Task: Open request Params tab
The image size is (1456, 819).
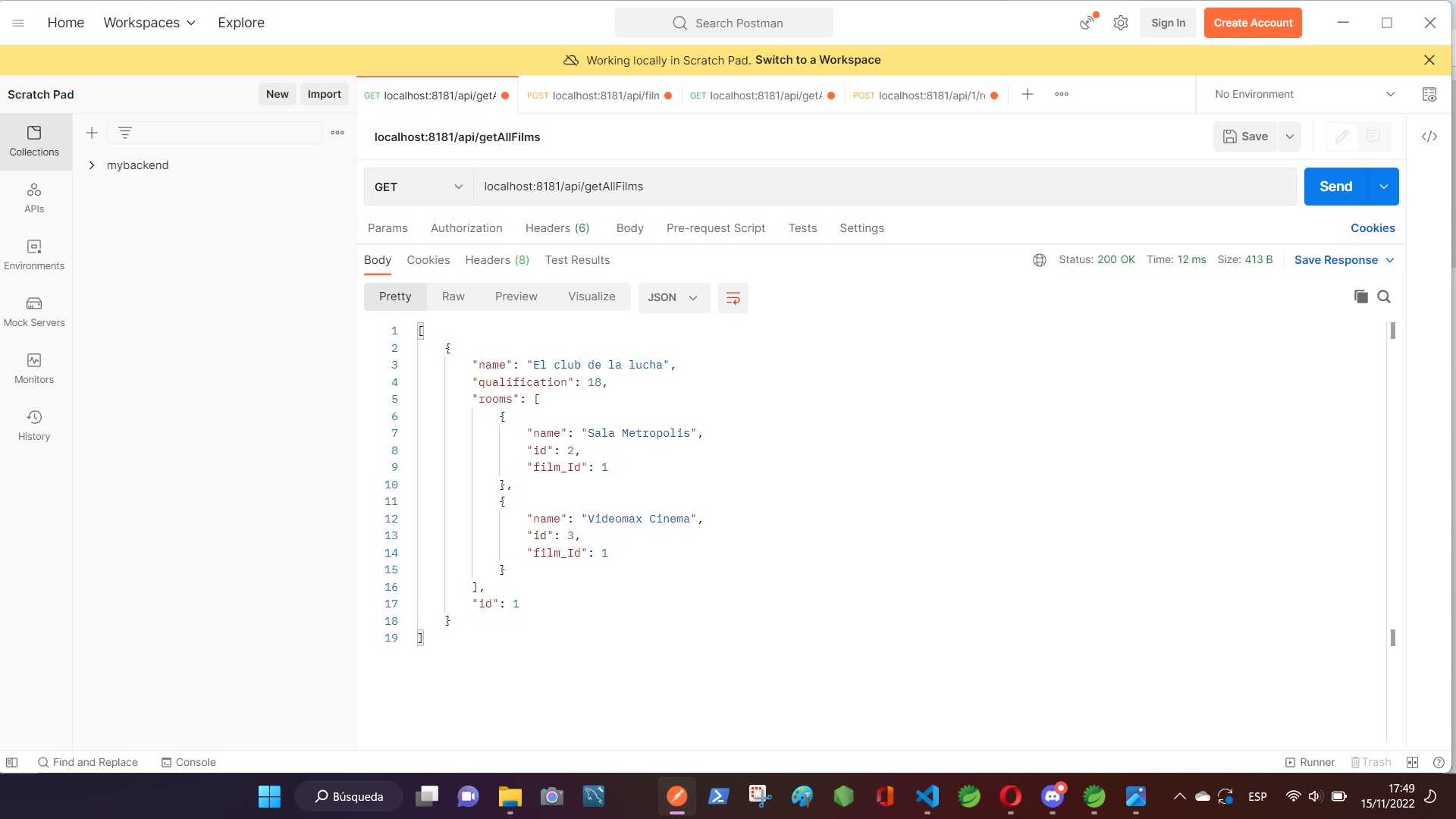Action: 388,228
